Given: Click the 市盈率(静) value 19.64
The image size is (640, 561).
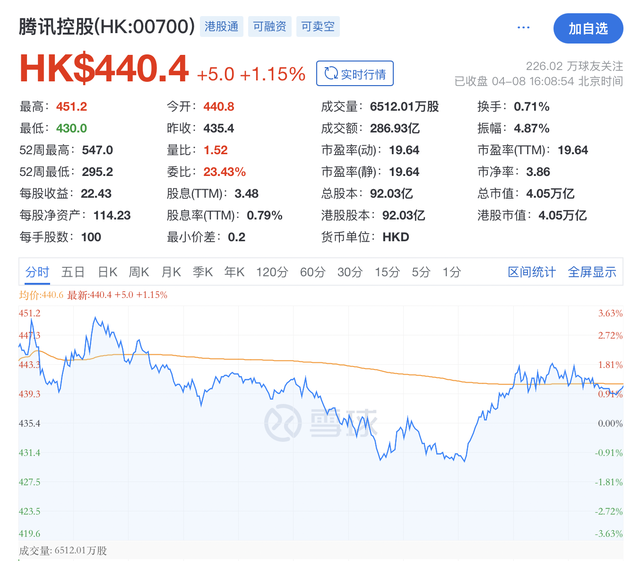Looking at the screenshot, I should 404,171.
